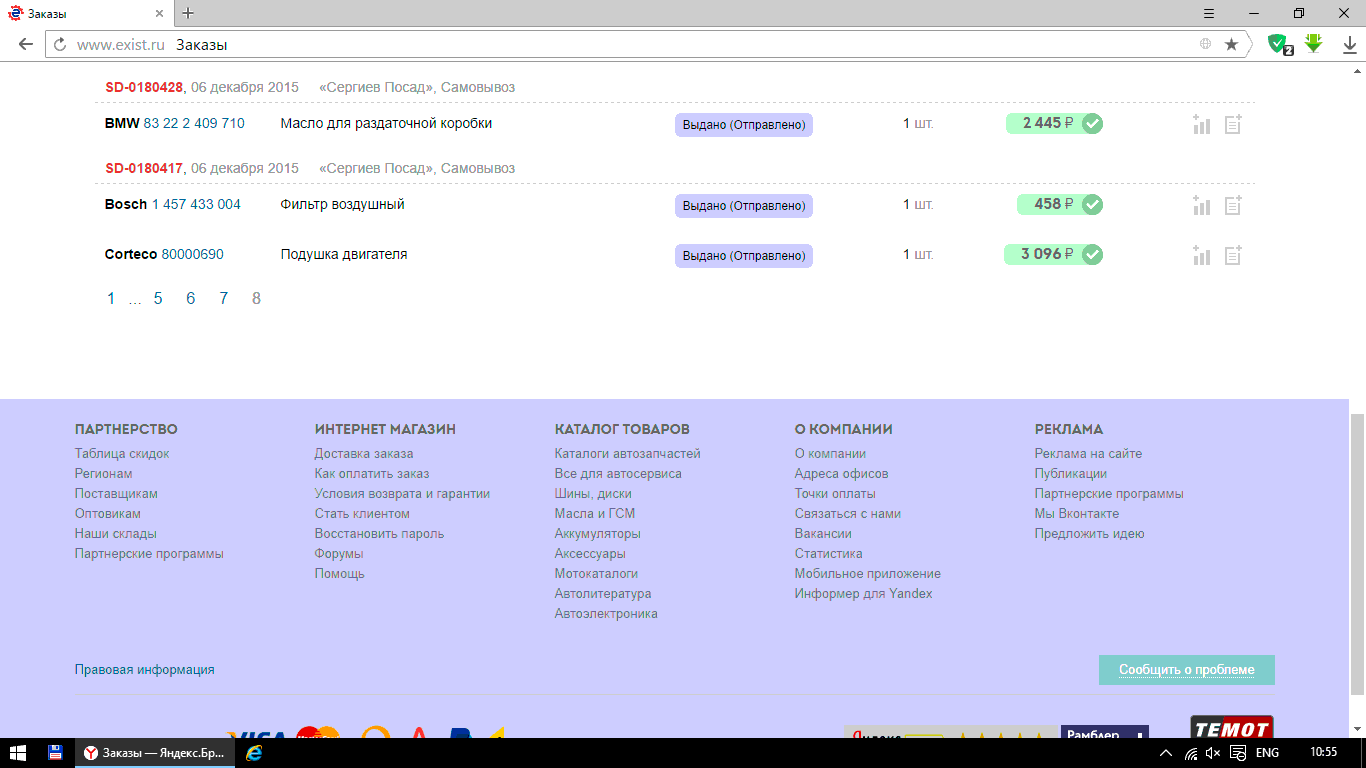Click muted volume tray icon
This screenshot has width=1366, height=768.
coord(1213,753)
